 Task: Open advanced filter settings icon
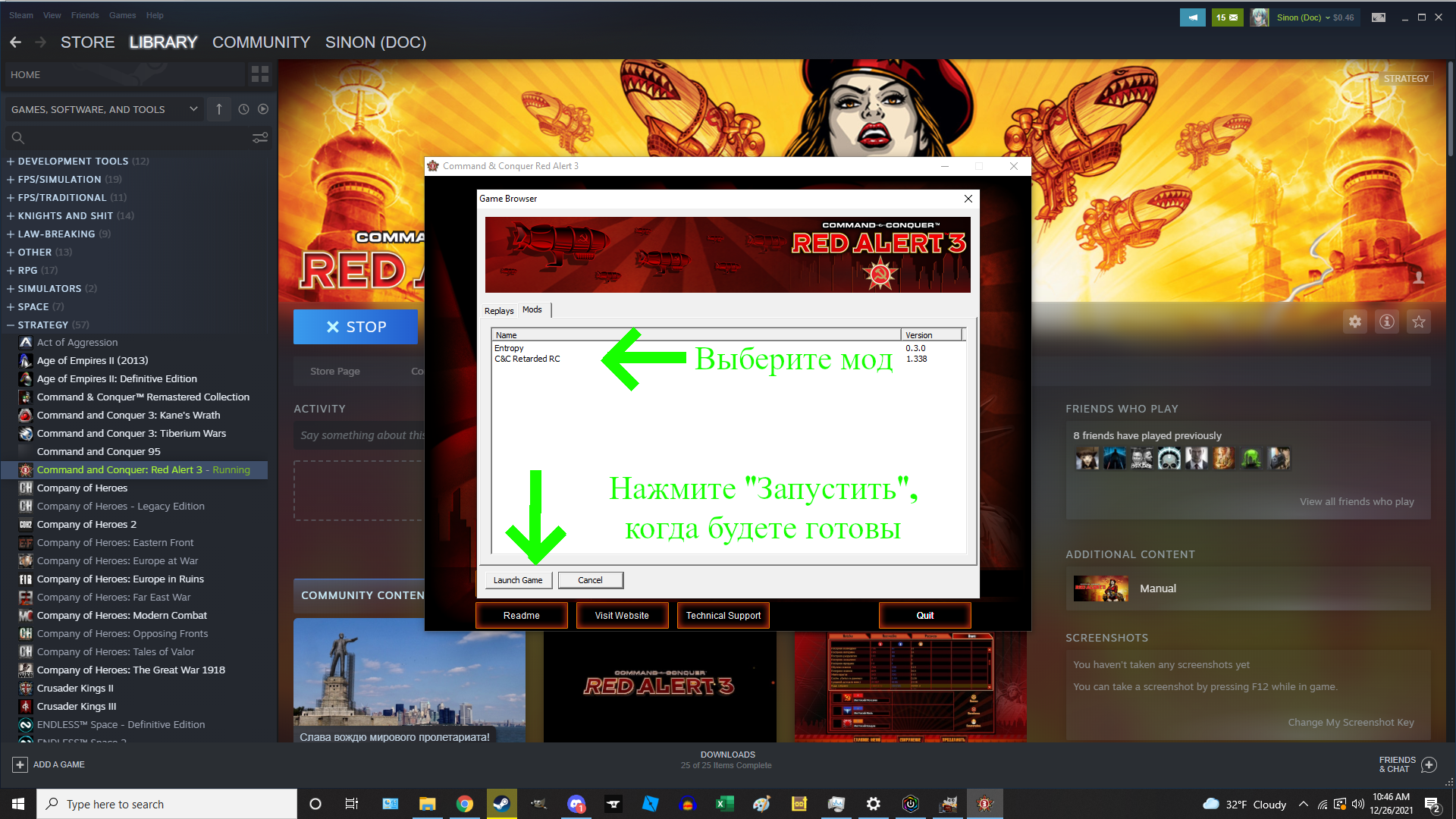[x=260, y=138]
